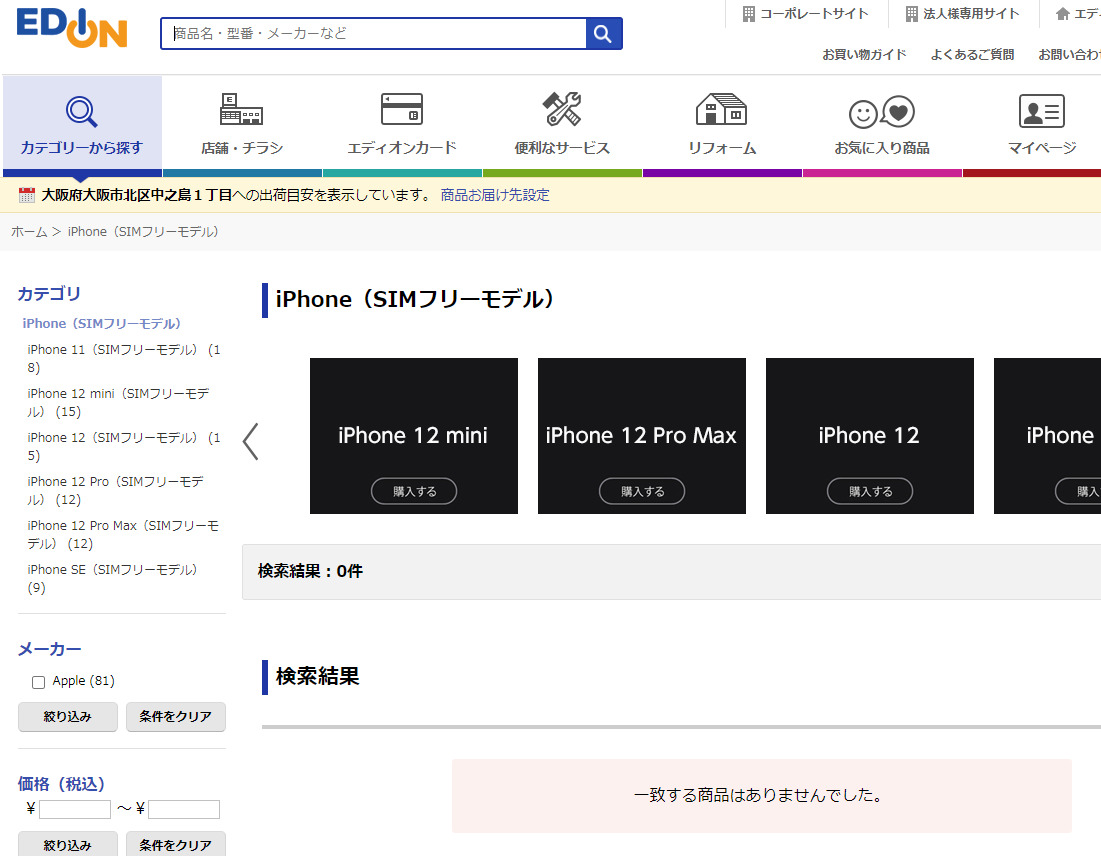Open convenient services tools icon
1101x856 pixels.
click(x=561, y=110)
